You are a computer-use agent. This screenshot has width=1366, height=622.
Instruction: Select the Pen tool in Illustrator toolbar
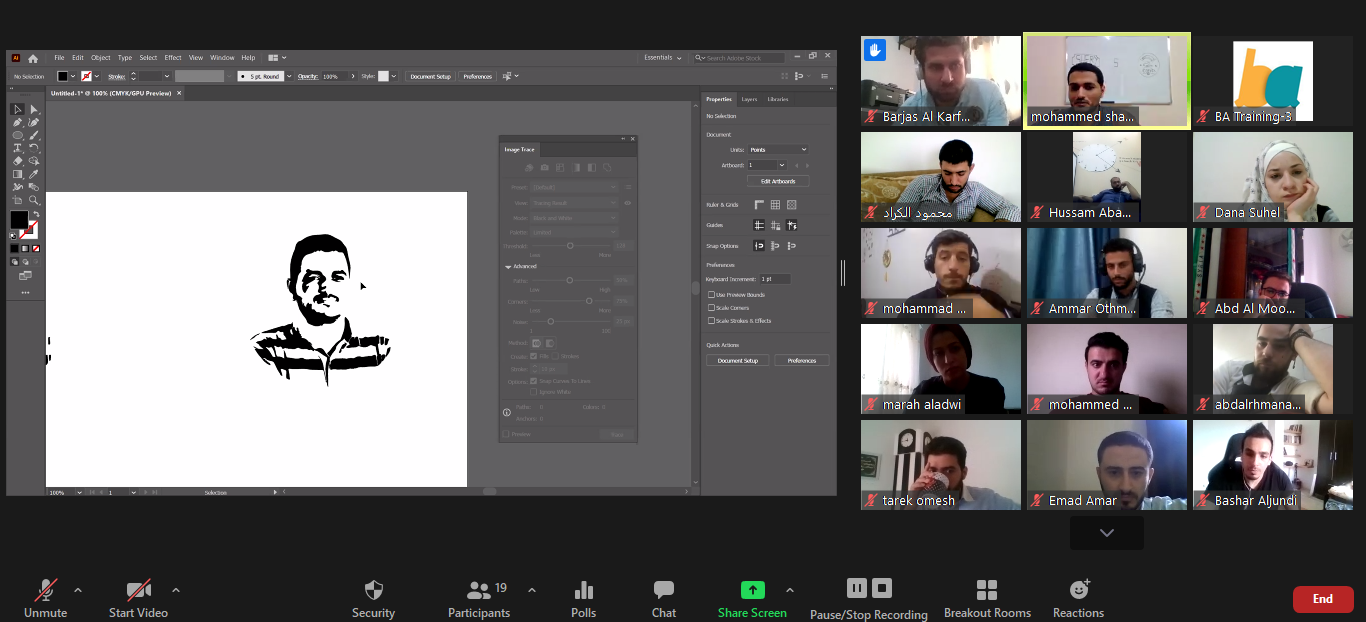click(18, 122)
